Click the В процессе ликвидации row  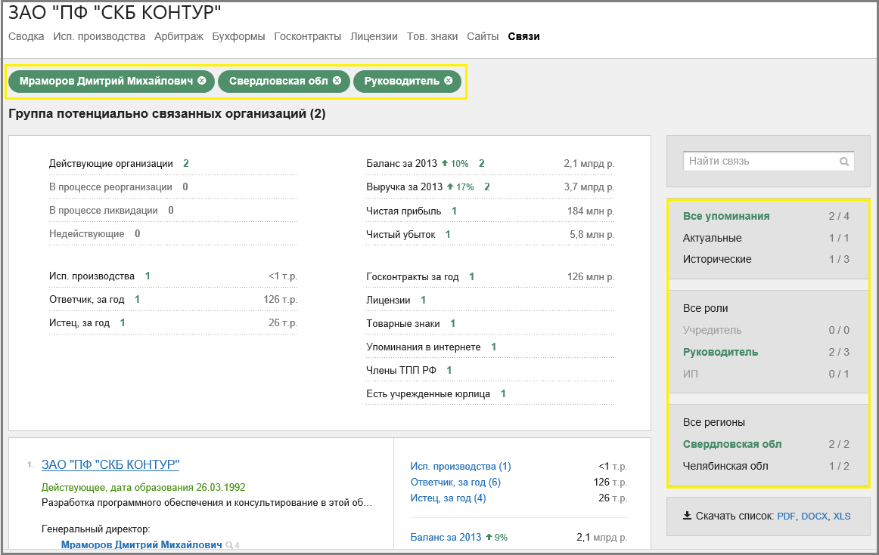point(173,210)
